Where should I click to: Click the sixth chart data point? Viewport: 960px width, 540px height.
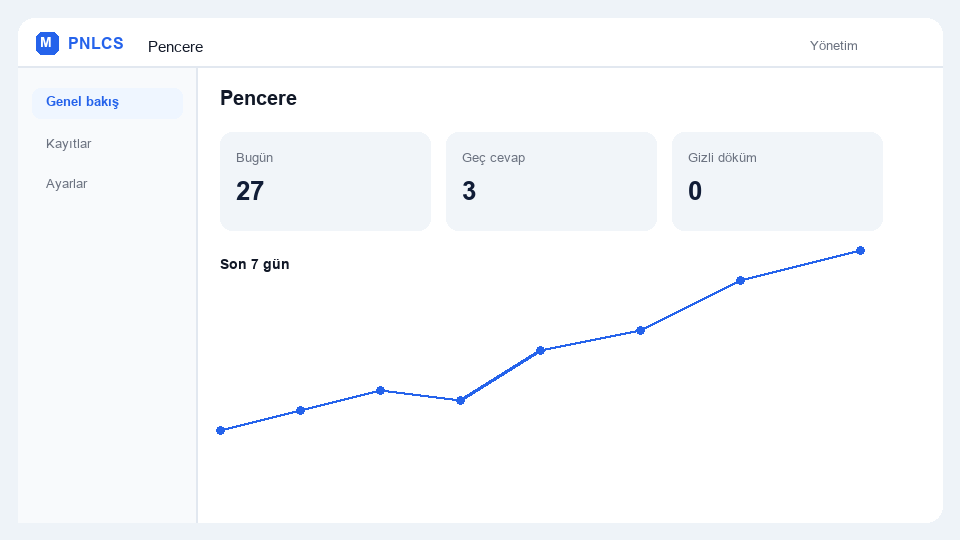(x=640, y=331)
